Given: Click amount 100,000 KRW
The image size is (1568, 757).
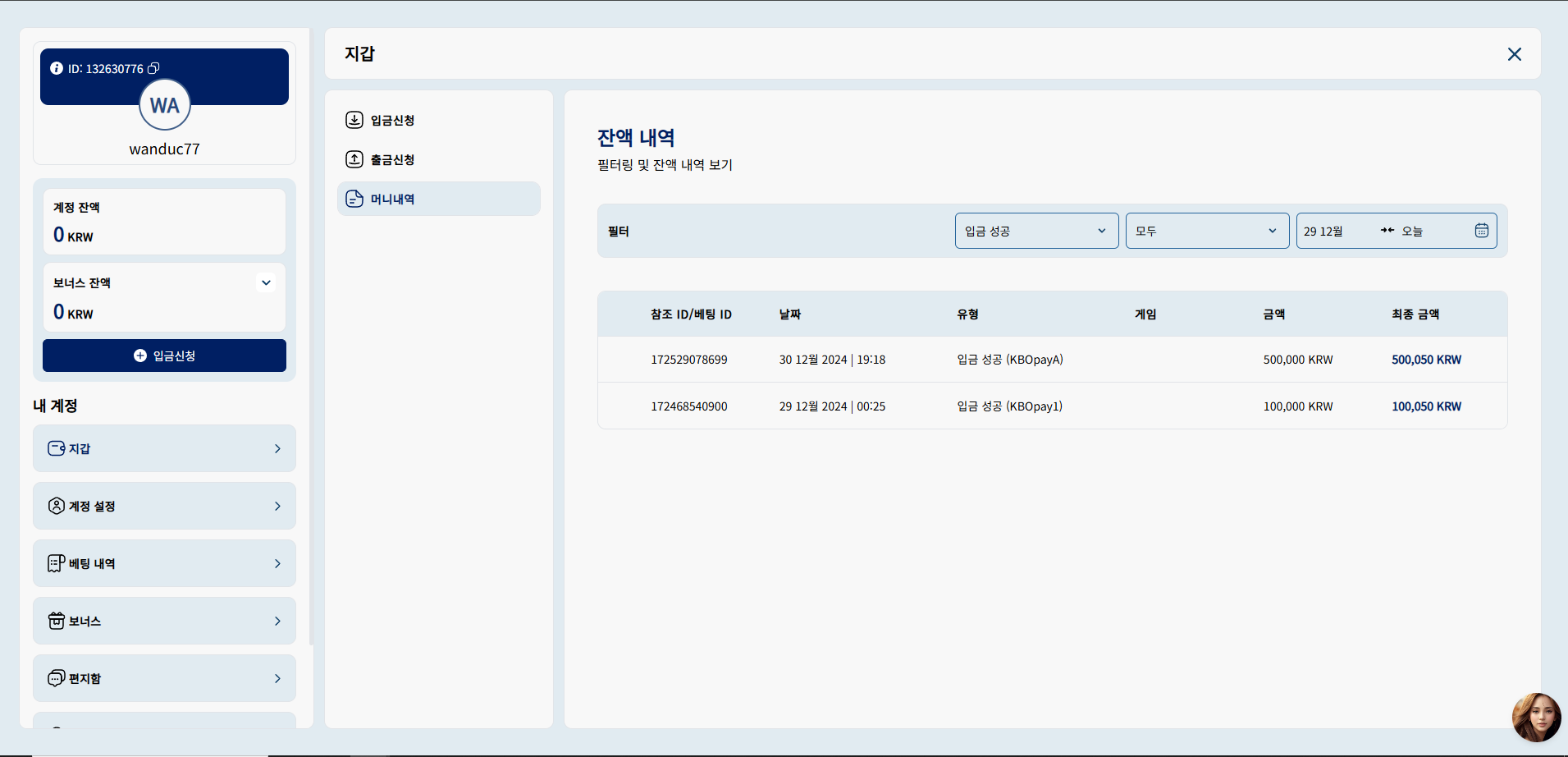Looking at the screenshot, I should pyautogui.click(x=1298, y=406).
